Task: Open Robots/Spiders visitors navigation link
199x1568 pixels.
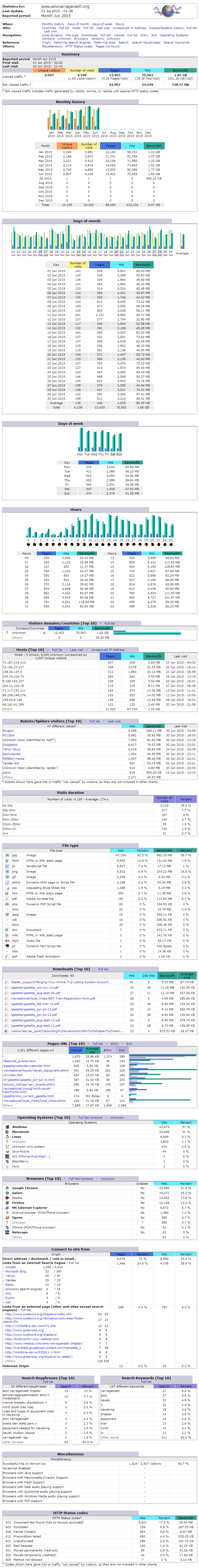Action: tap(166, 28)
